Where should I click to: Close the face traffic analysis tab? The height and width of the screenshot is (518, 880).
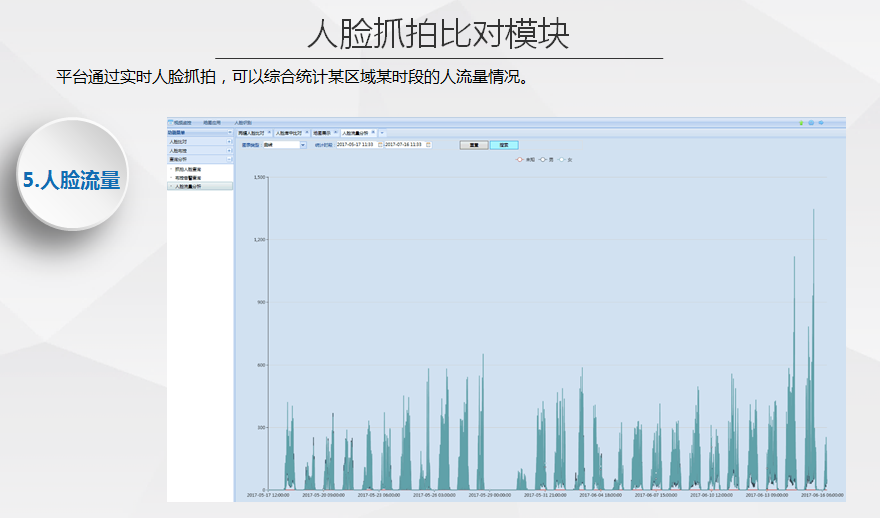[x=373, y=132]
